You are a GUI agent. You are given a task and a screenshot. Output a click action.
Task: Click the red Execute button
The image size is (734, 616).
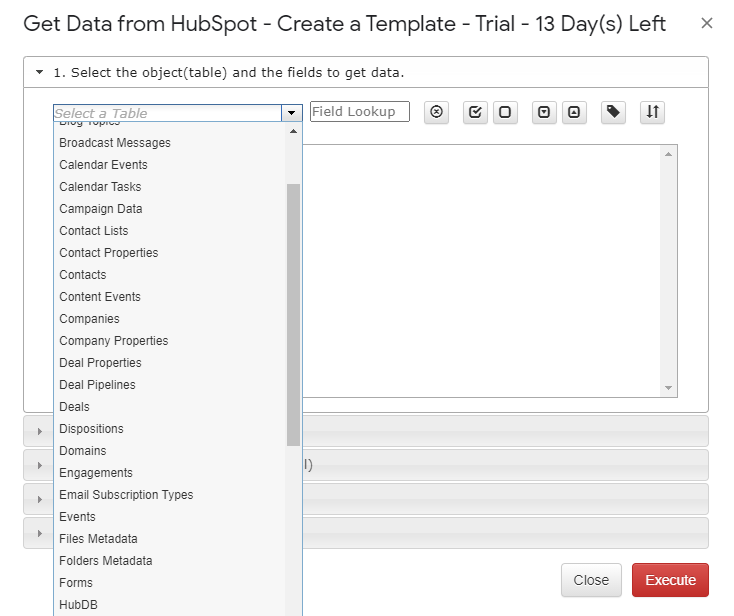pyautogui.click(x=670, y=580)
